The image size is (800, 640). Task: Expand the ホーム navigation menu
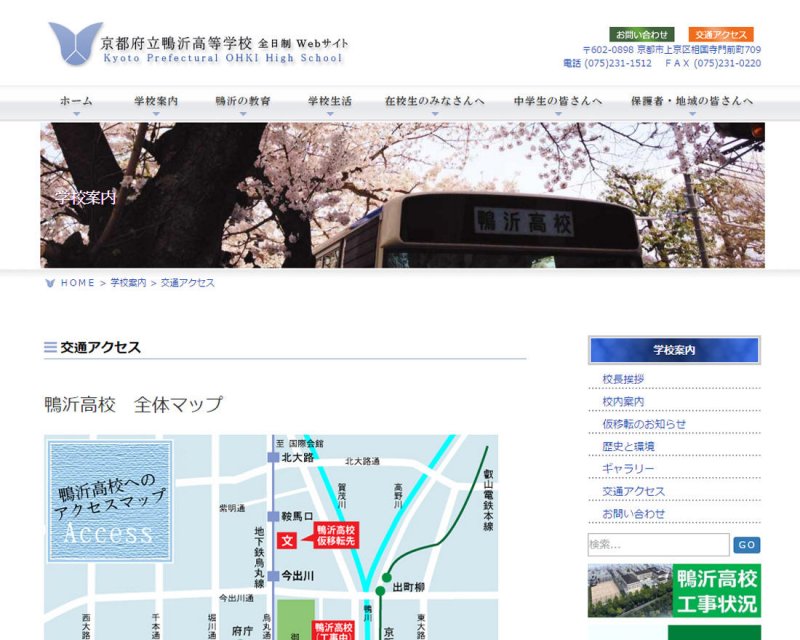[x=76, y=102]
